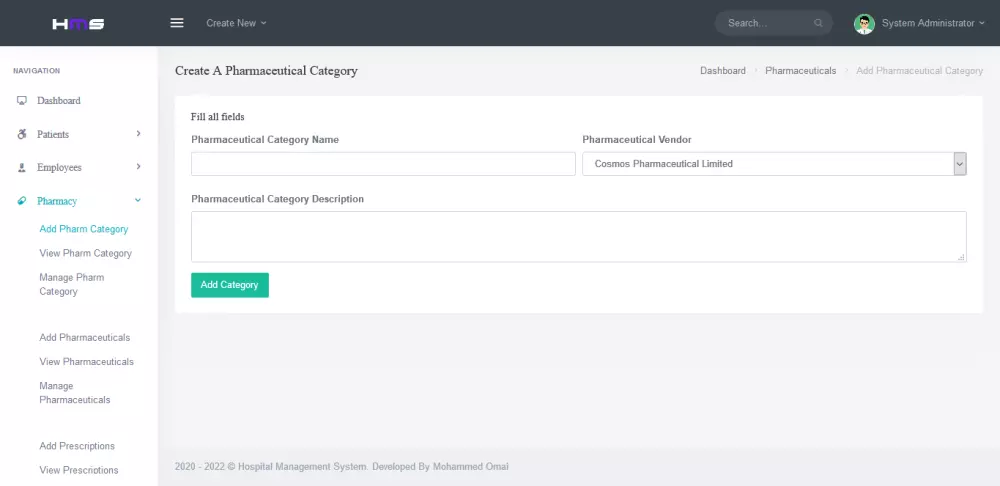Open View Pharm Category link

point(85,253)
